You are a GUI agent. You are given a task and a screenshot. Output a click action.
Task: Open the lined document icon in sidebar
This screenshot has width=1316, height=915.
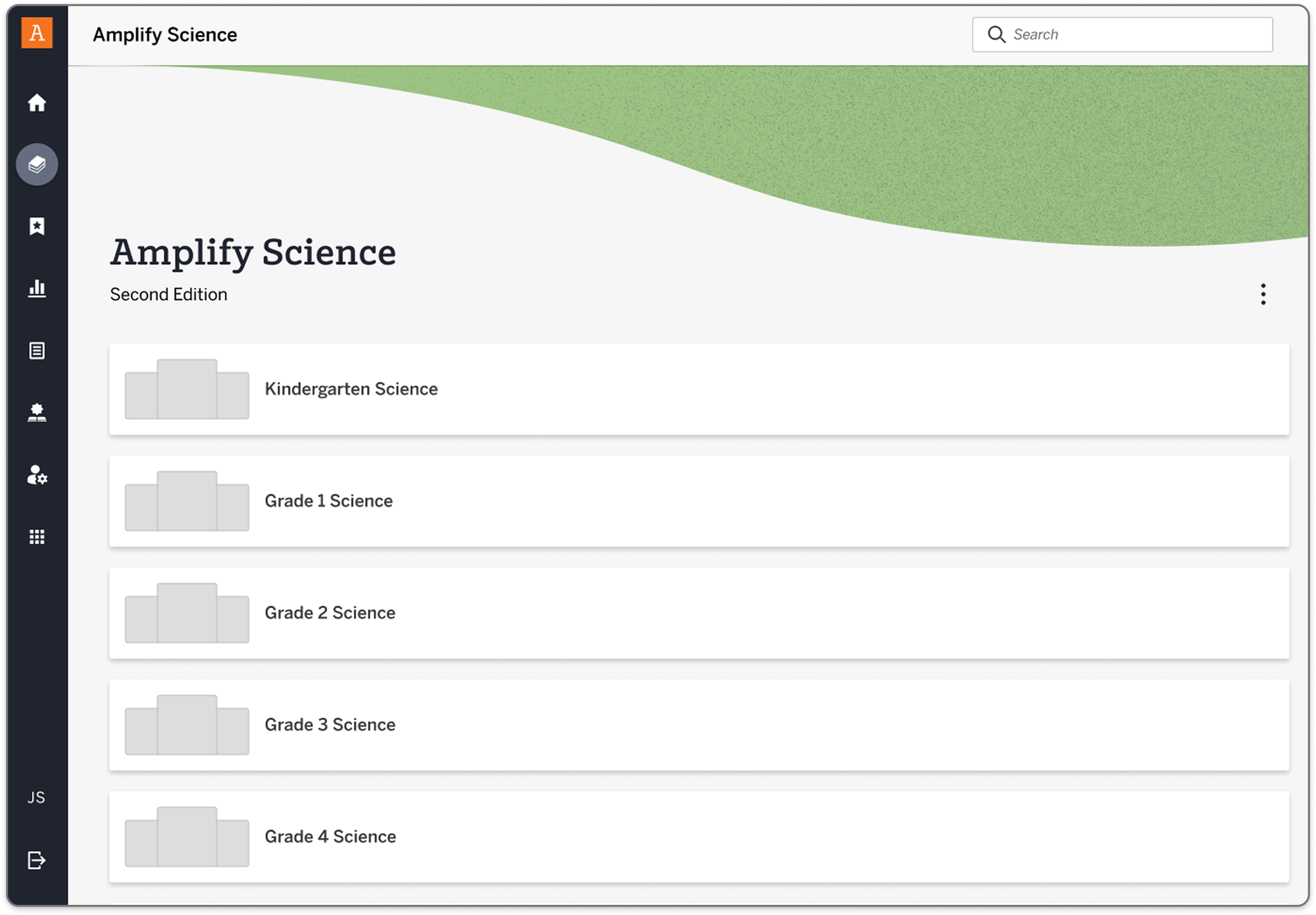(x=37, y=350)
